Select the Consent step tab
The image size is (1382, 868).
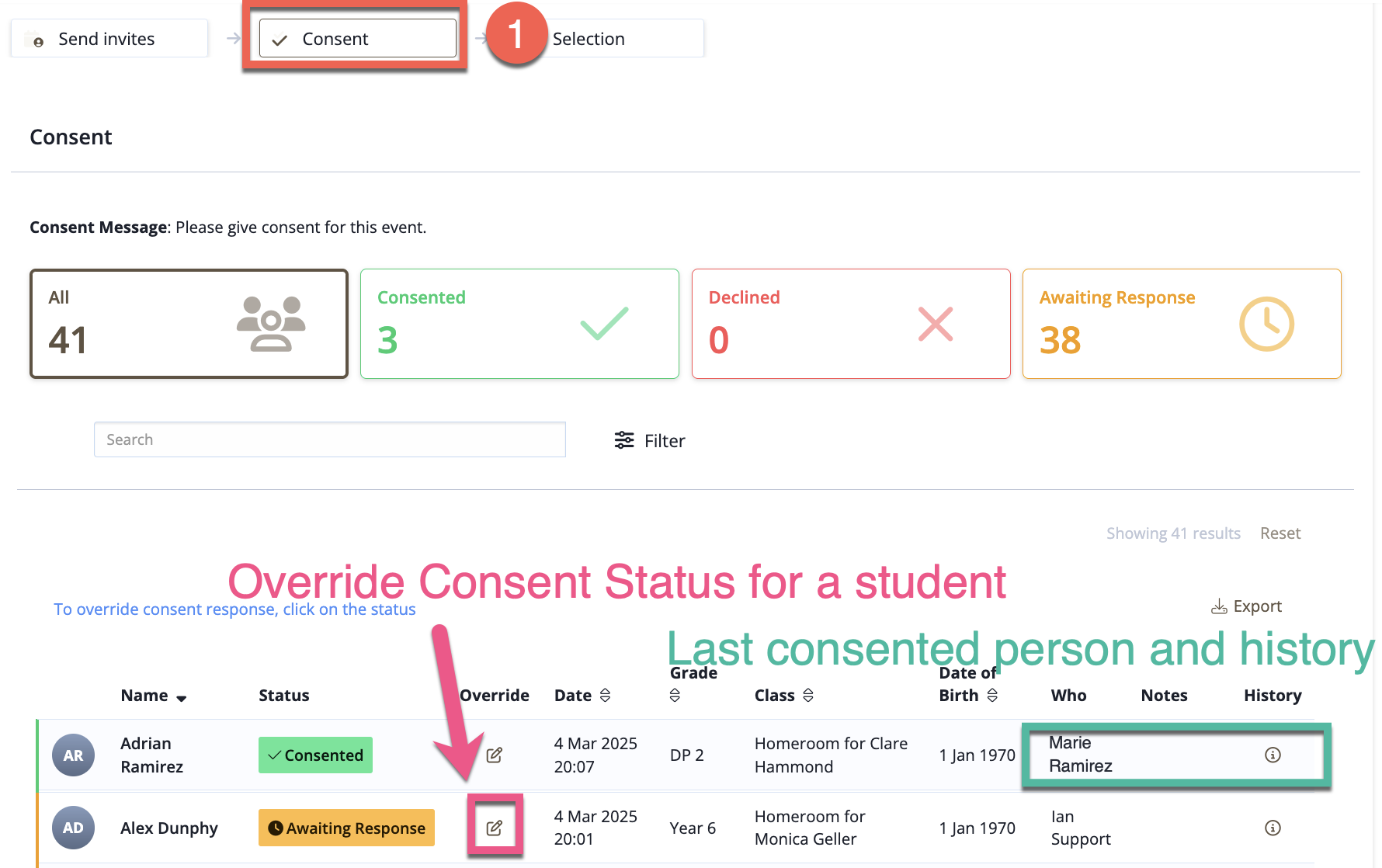[x=358, y=39]
